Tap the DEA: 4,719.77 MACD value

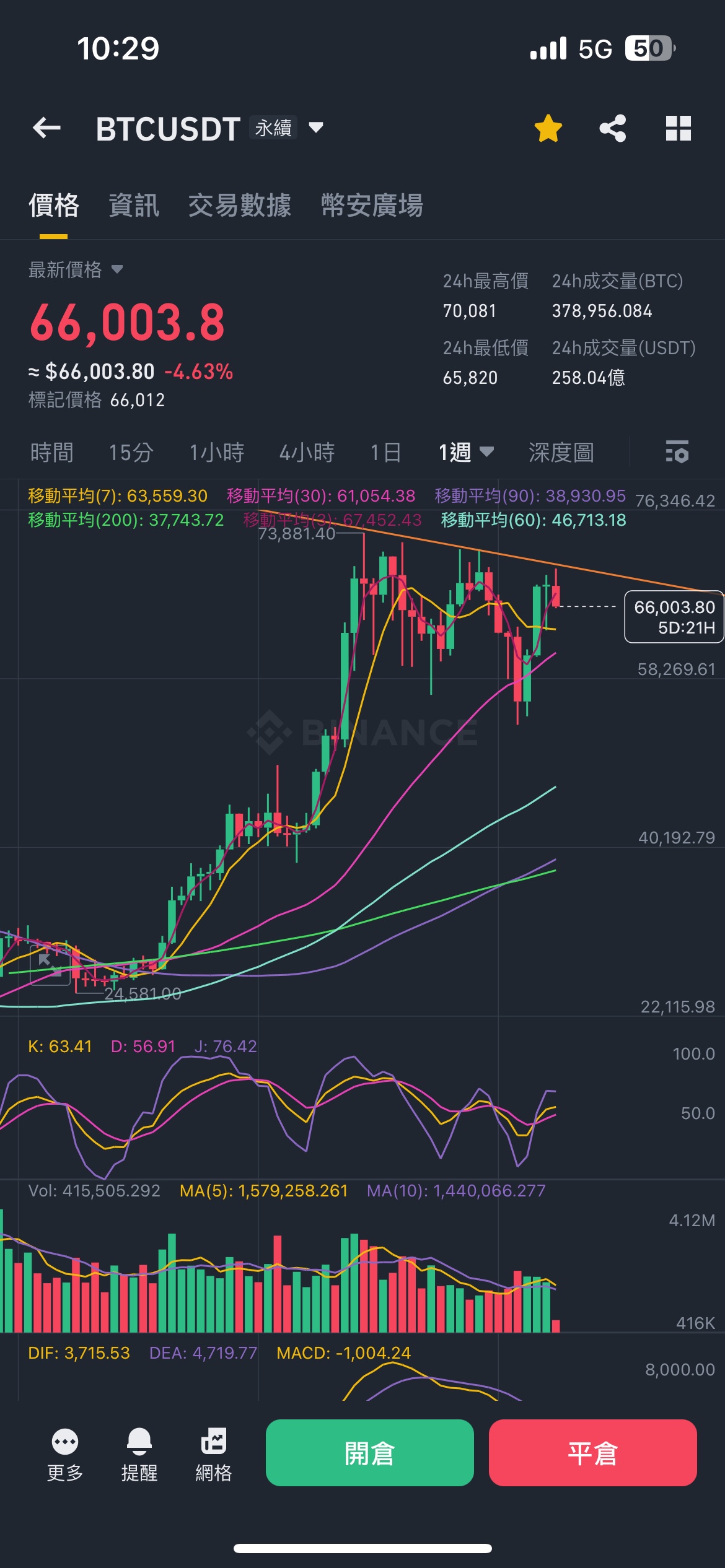tap(203, 1353)
